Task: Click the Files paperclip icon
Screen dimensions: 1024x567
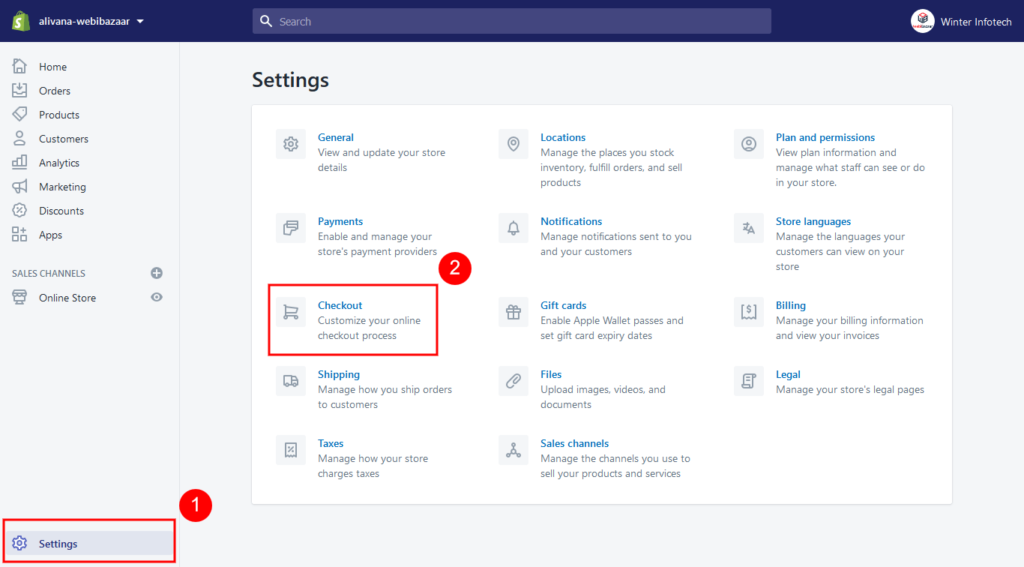Action: coord(514,381)
